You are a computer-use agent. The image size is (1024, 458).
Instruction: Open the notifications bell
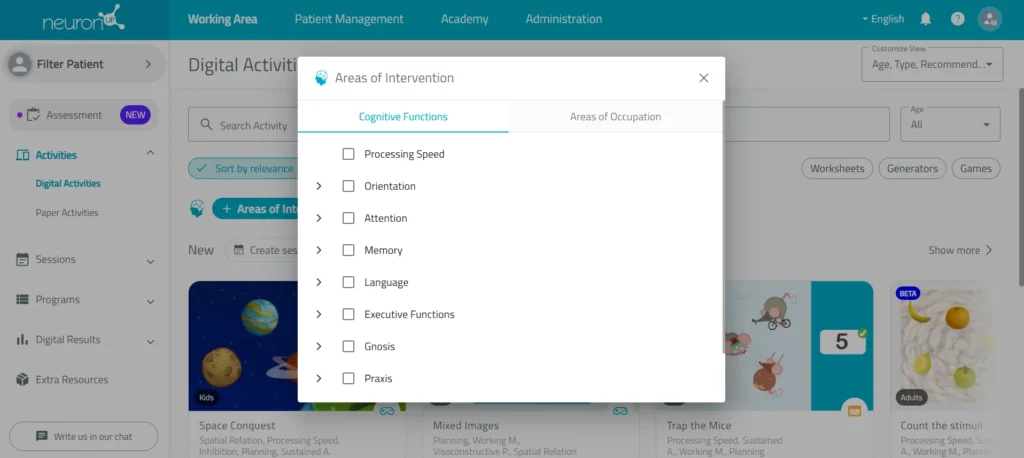pyautogui.click(x=925, y=19)
